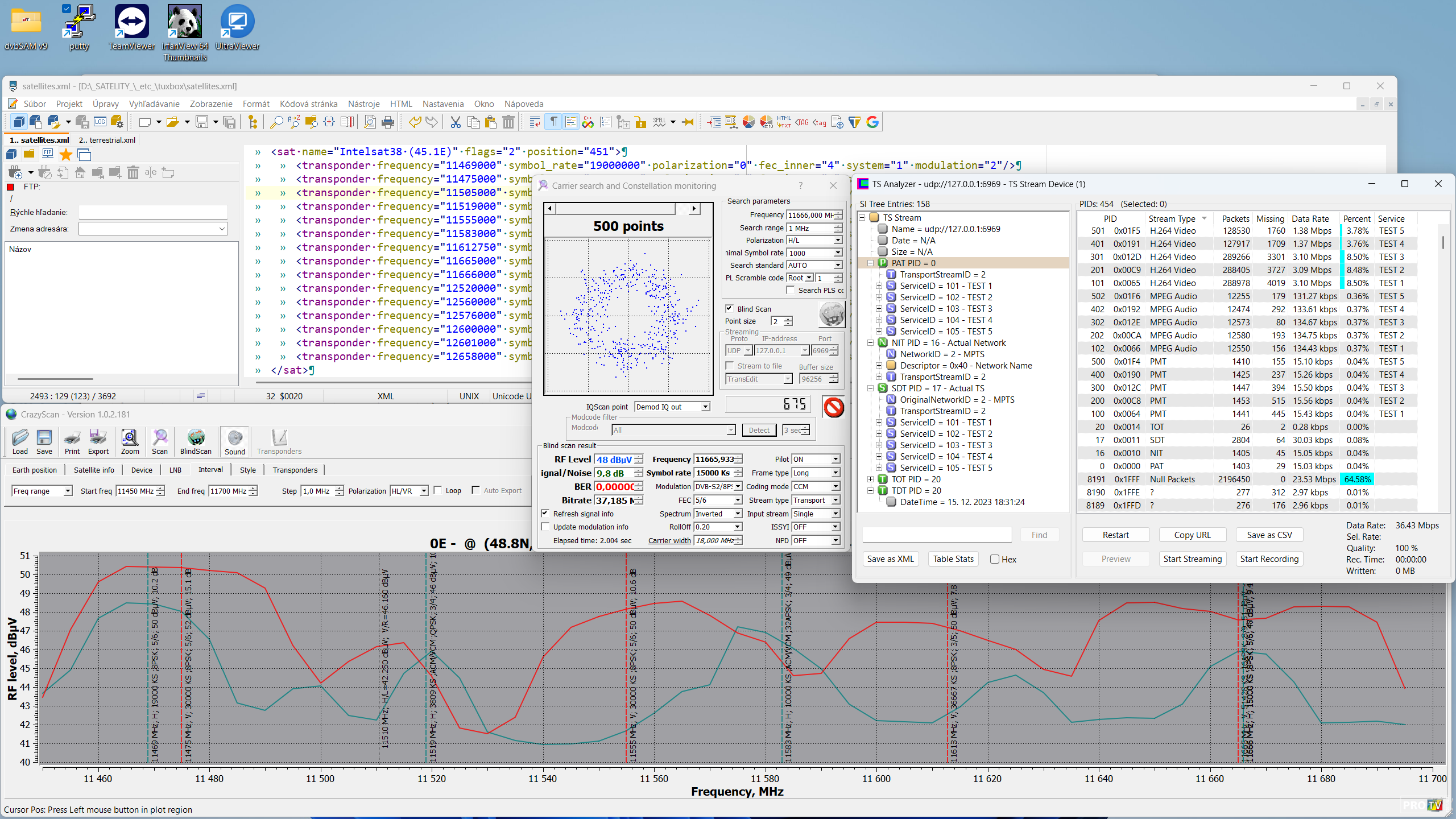Click the Start Streaming button
The height and width of the screenshot is (819, 1456).
coord(1192,559)
